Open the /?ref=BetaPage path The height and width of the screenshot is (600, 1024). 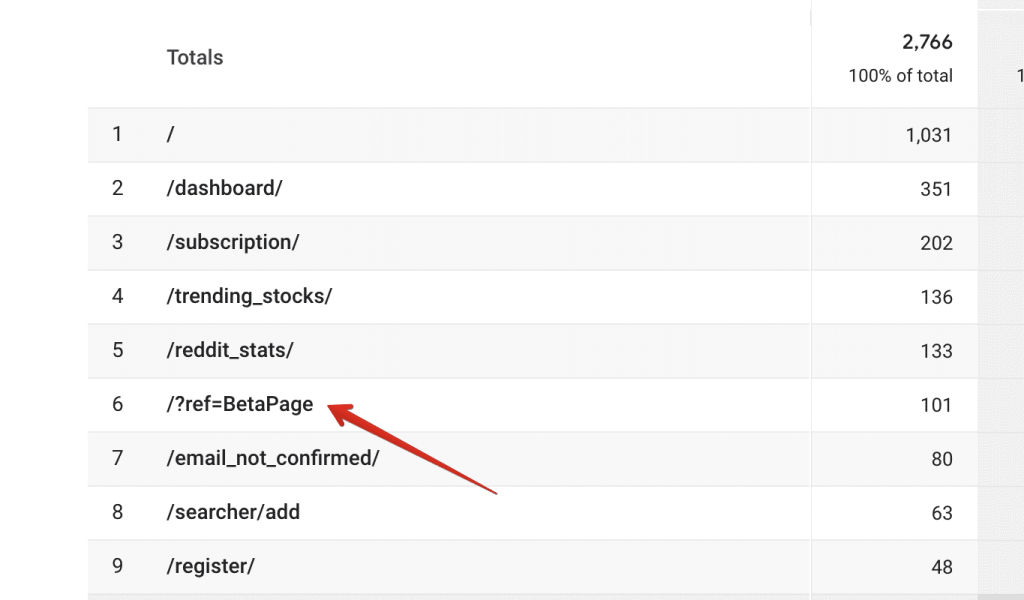coord(240,404)
